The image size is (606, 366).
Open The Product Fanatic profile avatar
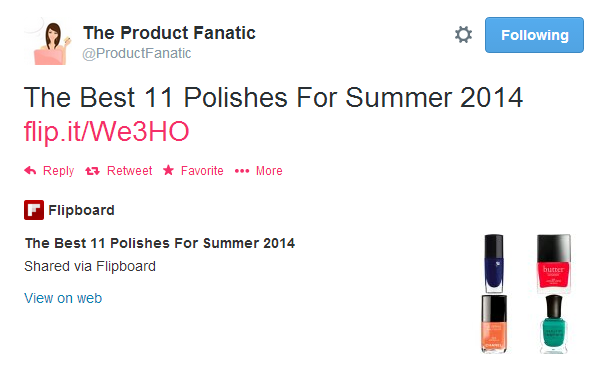pyautogui.click(x=48, y=42)
